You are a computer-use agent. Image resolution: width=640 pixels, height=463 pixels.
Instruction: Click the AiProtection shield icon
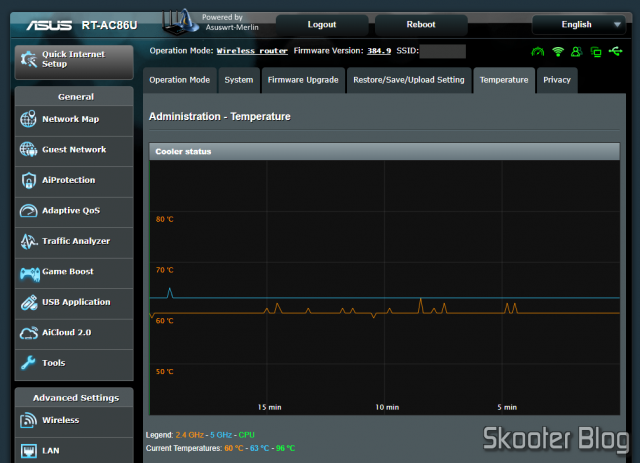click(29, 180)
